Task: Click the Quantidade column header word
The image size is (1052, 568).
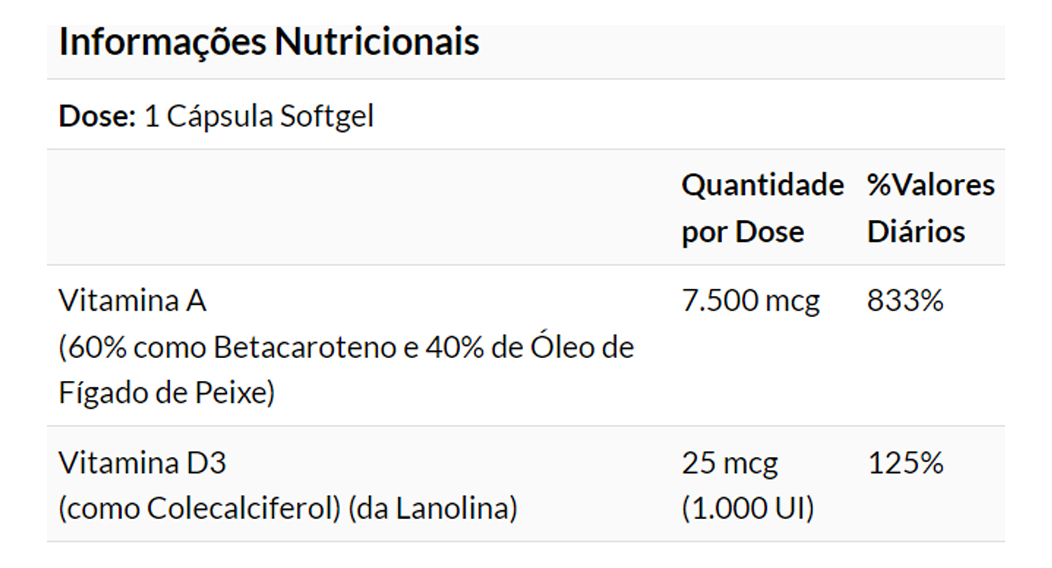Action: [762, 185]
